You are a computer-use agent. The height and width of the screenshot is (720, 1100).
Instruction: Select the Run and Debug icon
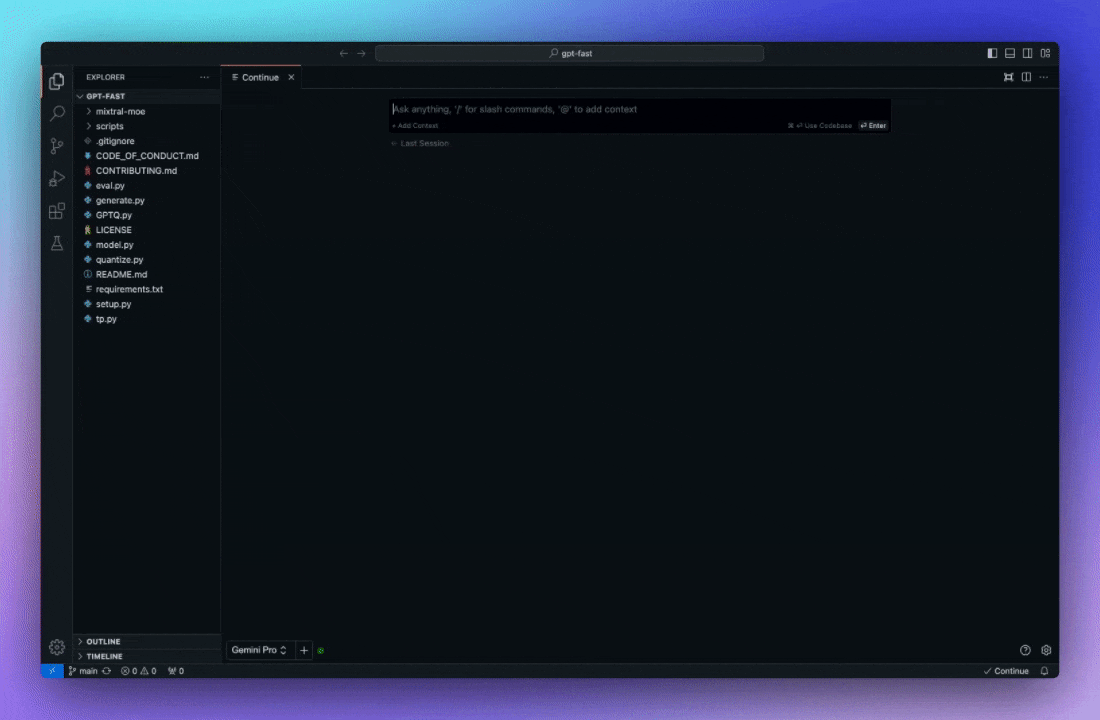(57, 178)
